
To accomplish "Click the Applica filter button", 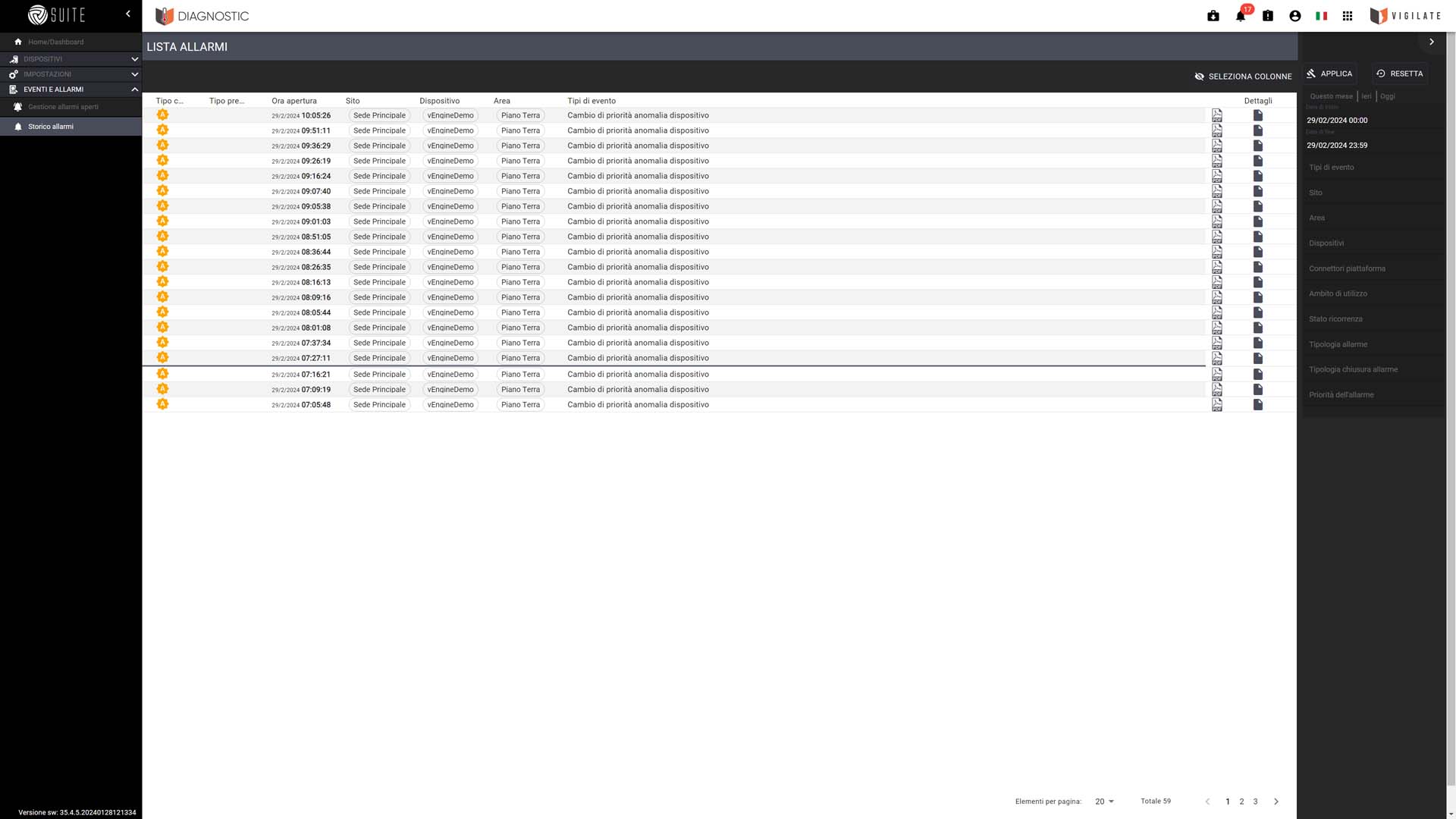I will pos(1329,74).
